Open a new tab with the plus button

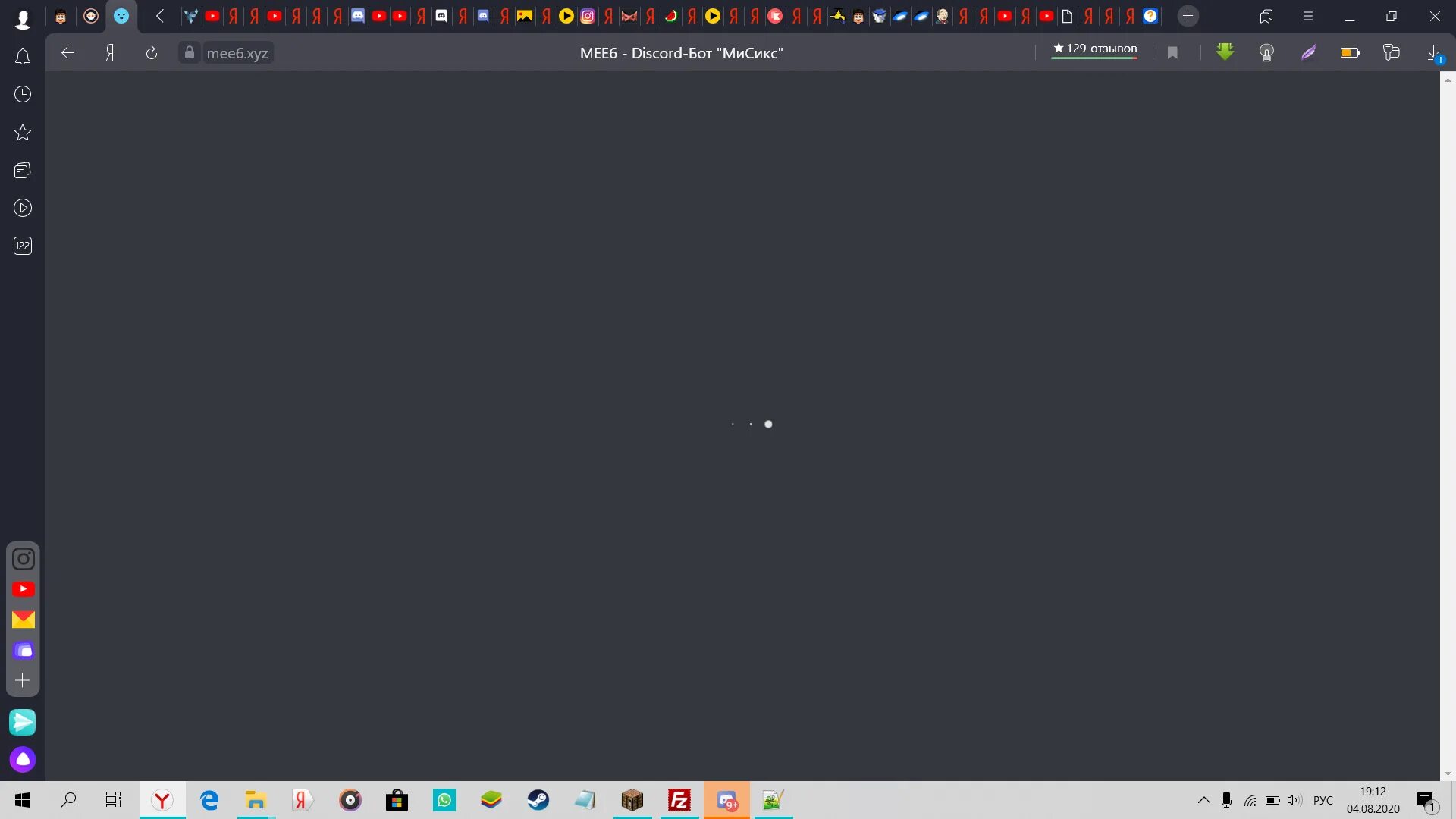pyautogui.click(x=1188, y=16)
